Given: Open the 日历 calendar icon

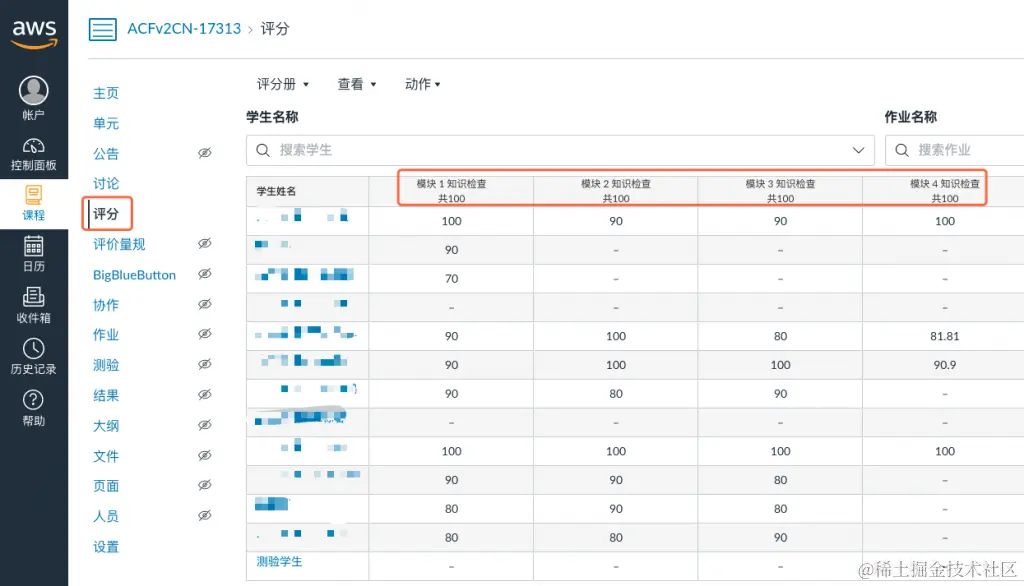Looking at the screenshot, I should click(x=33, y=246).
